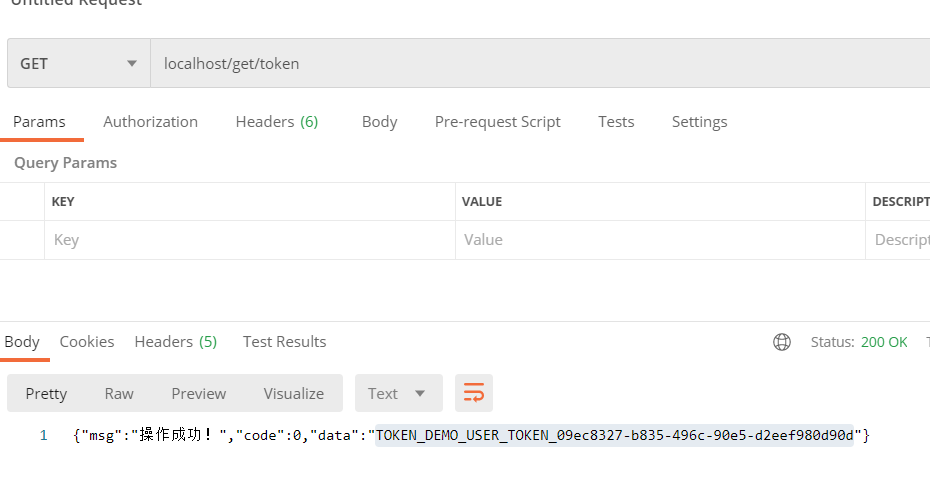The width and height of the screenshot is (930, 502).
Task: Click the globe network information icon
Action: (x=782, y=342)
